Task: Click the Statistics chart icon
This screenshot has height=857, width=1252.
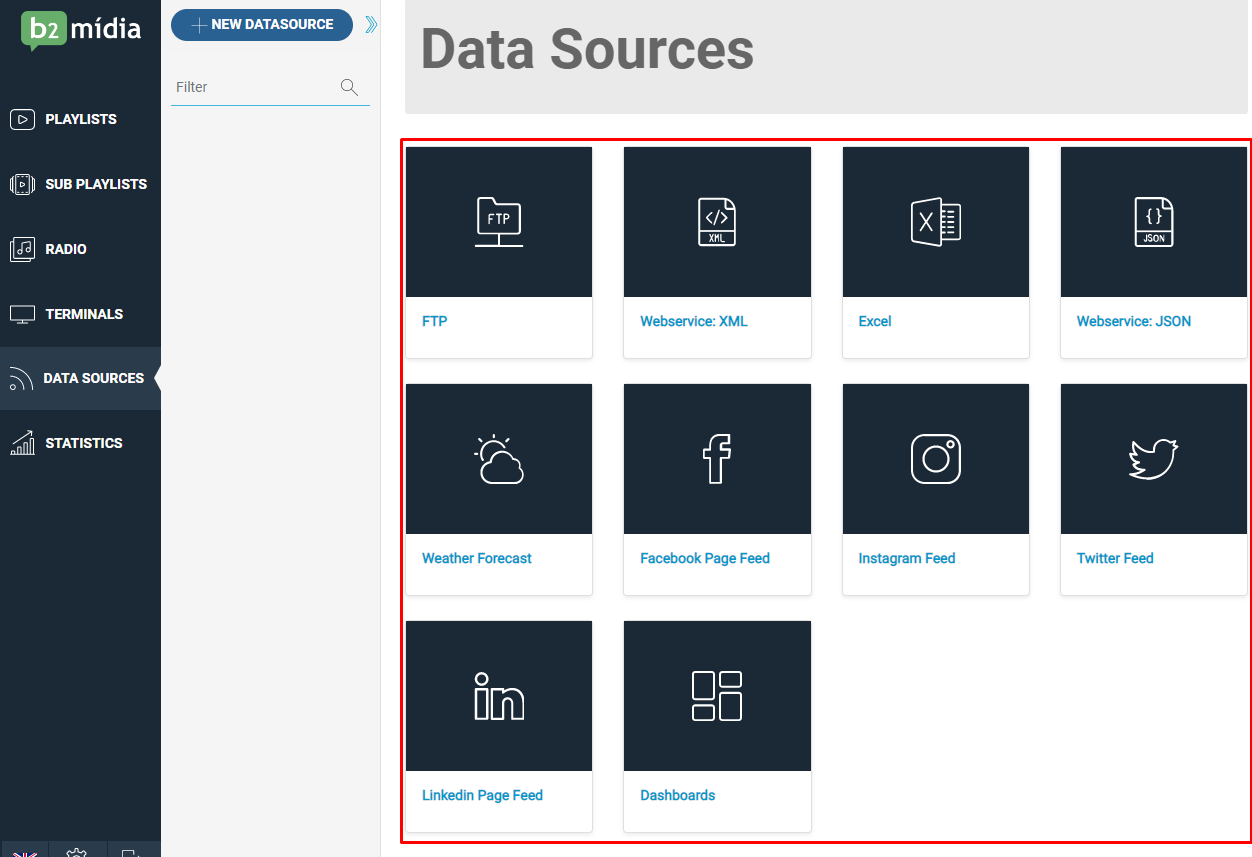Action: coord(22,443)
